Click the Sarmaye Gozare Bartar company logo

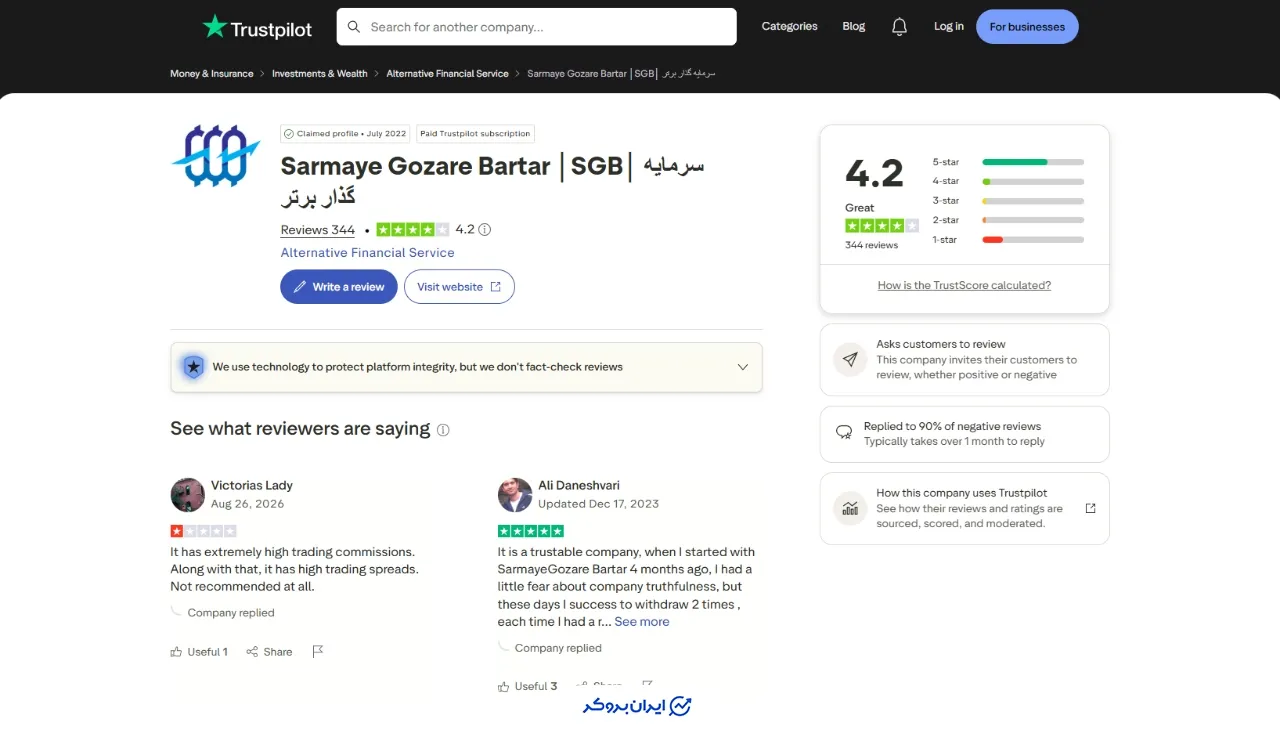click(x=215, y=155)
